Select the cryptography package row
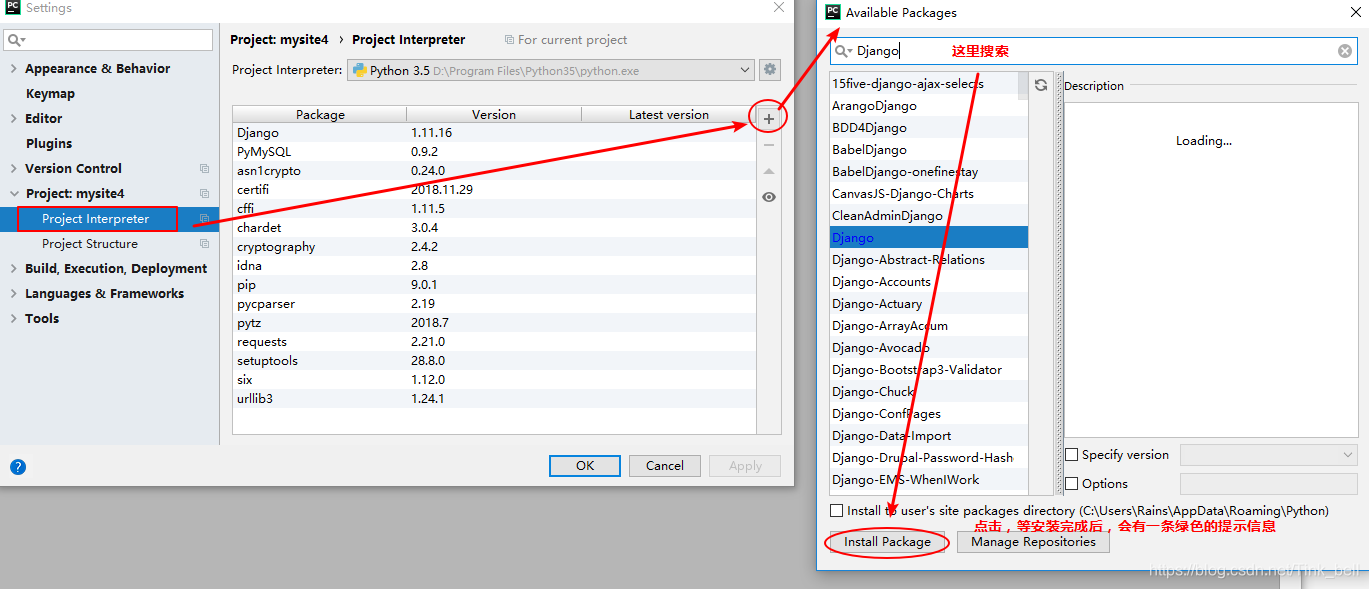1369x589 pixels. [494, 247]
